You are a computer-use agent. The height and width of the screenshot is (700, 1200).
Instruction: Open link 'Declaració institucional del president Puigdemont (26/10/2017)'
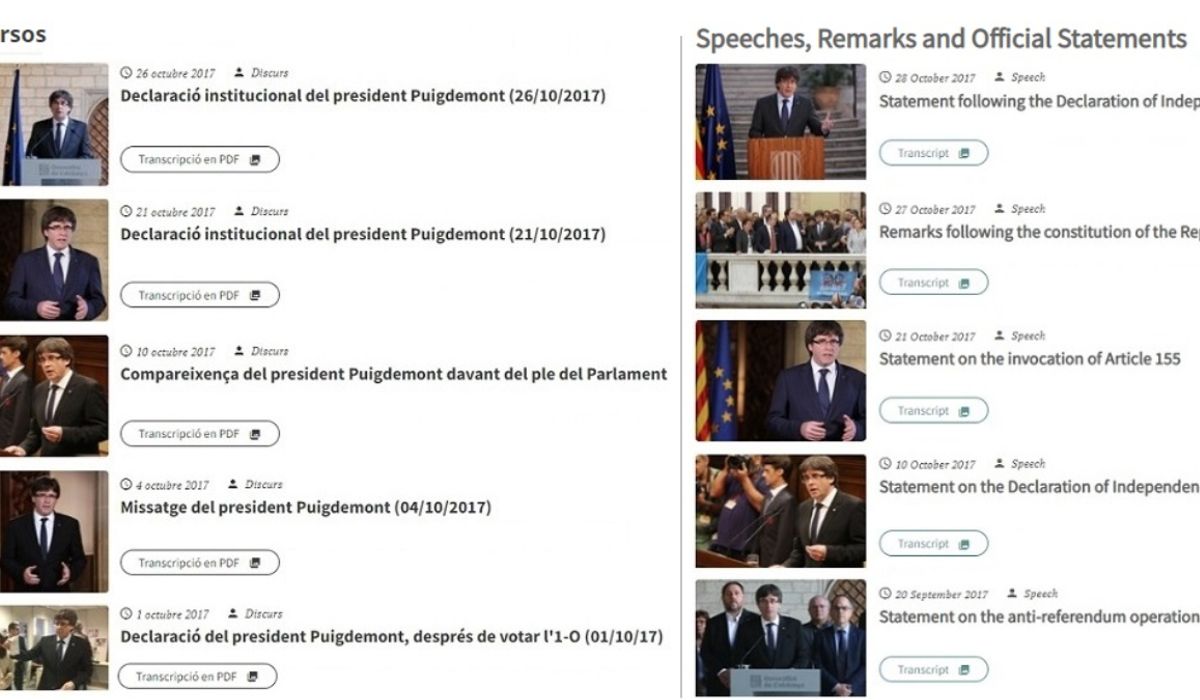coord(363,96)
